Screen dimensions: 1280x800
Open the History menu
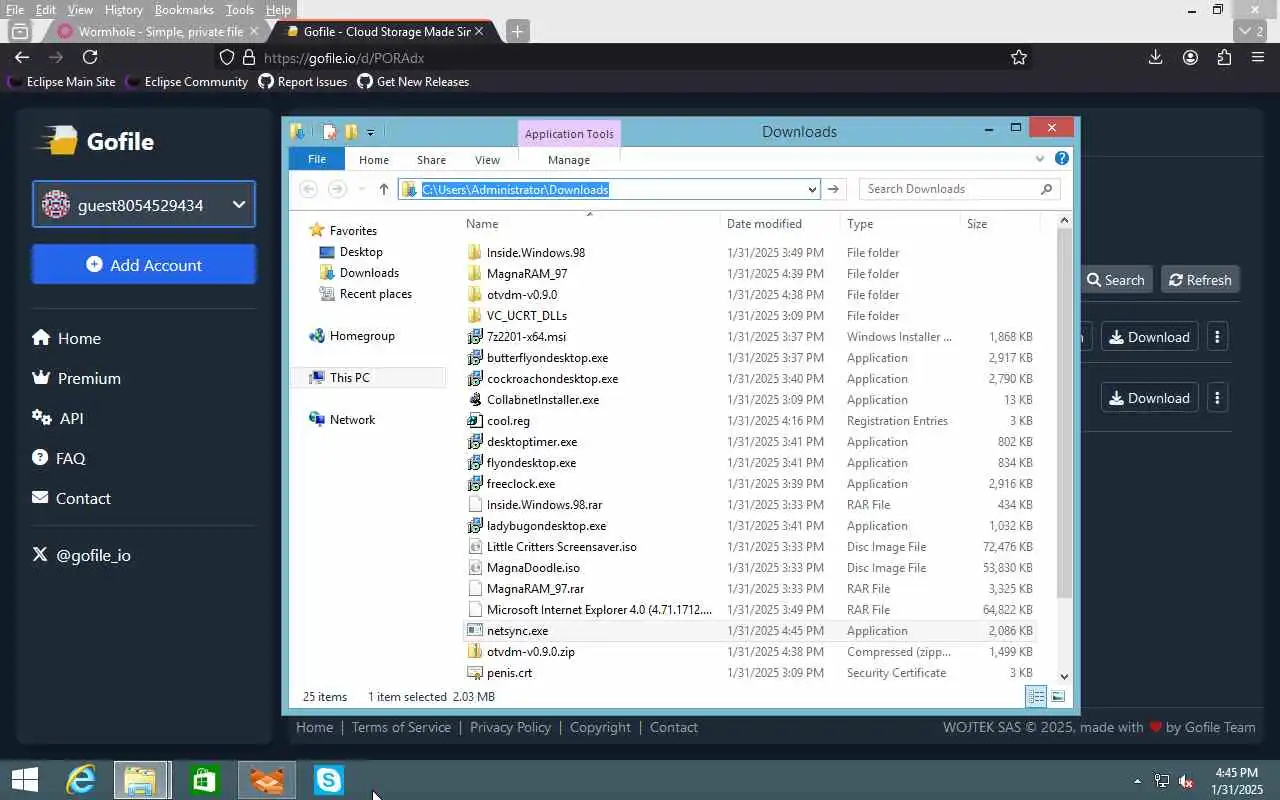click(x=123, y=9)
